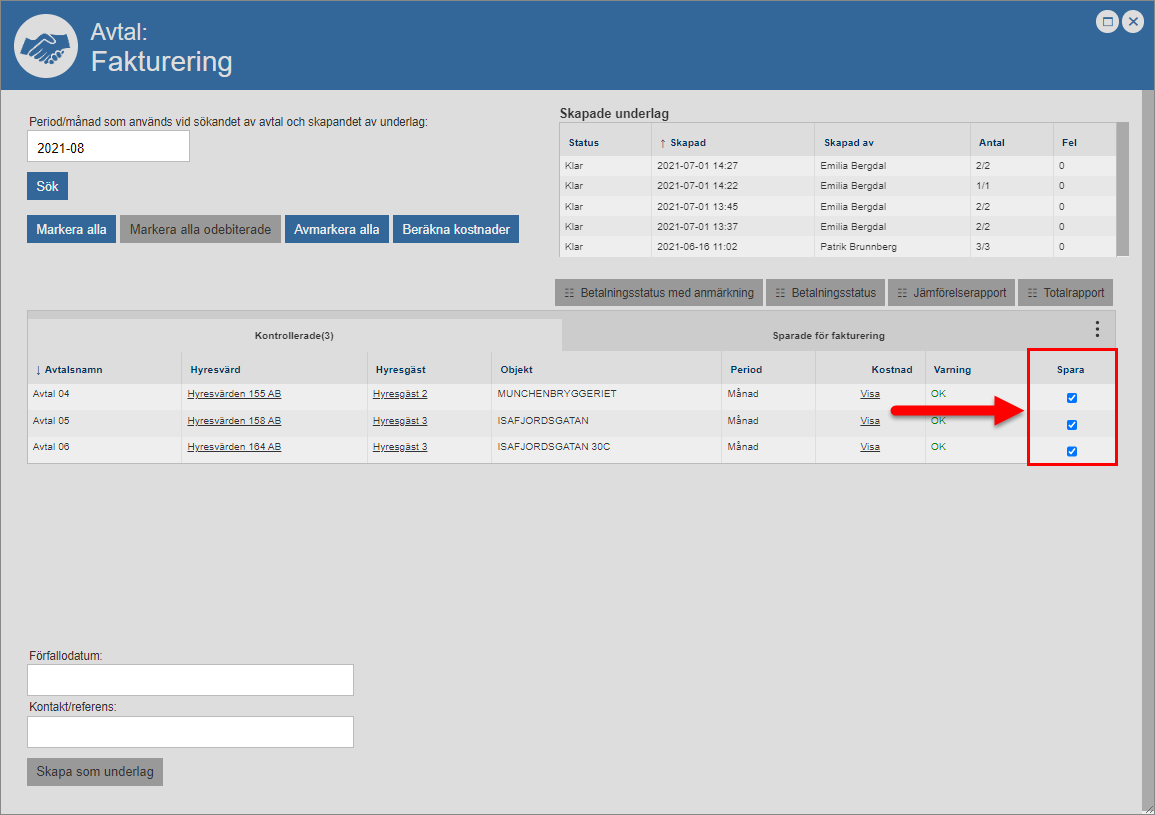Click the handshake Avtal logo icon
Screen dimensions: 1155x815
pyautogui.click(x=45, y=47)
